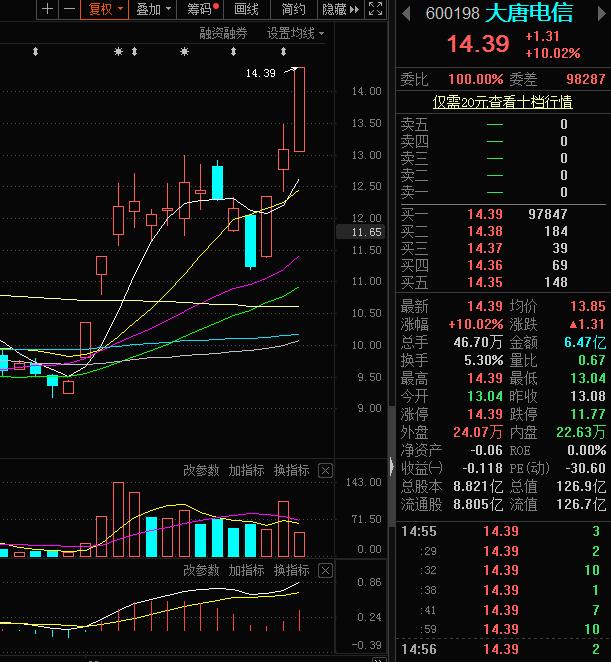Click 改参数 in the MACD panel

point(201,570)
